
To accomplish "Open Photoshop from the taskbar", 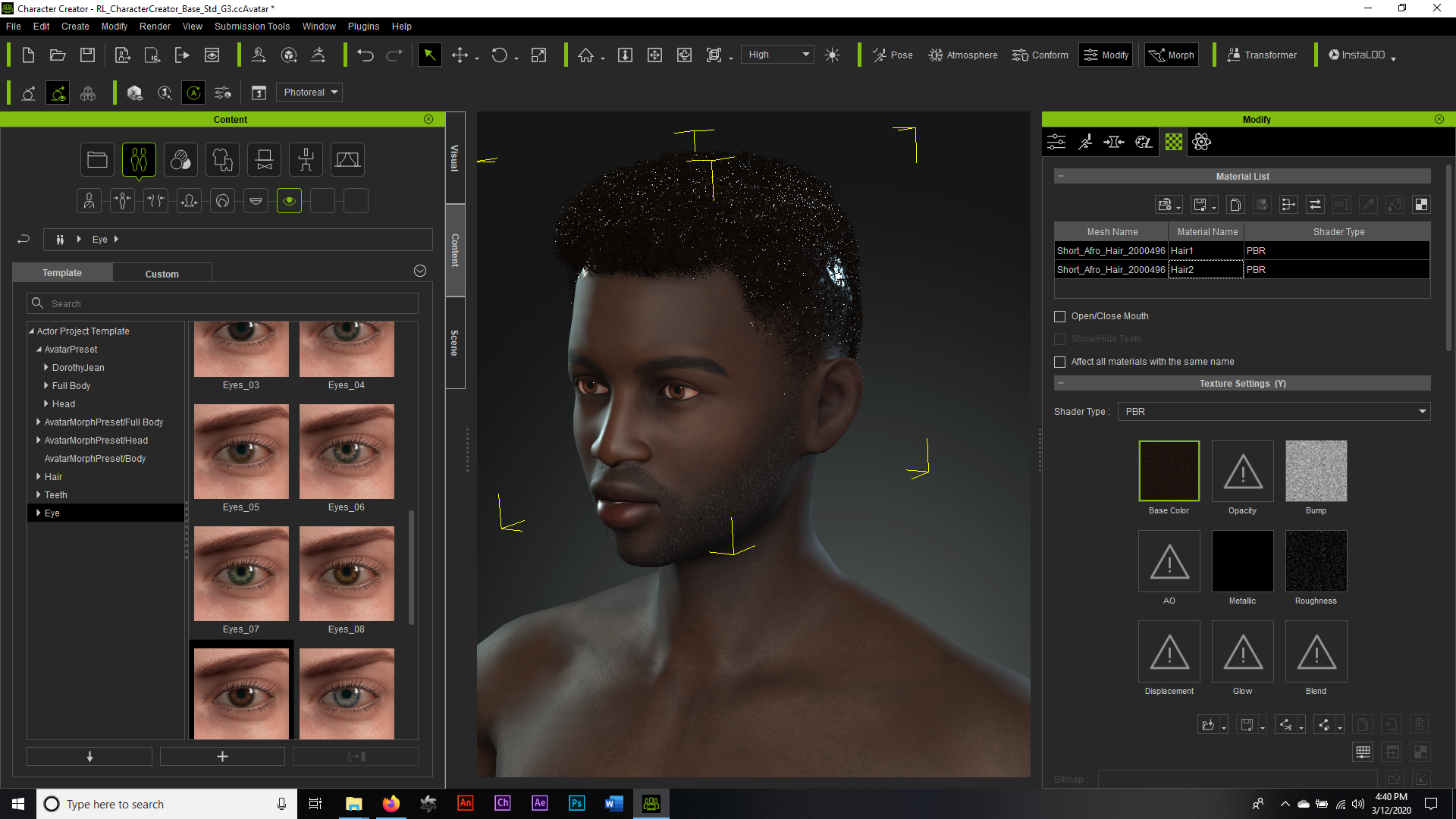I will coord(576,804).
